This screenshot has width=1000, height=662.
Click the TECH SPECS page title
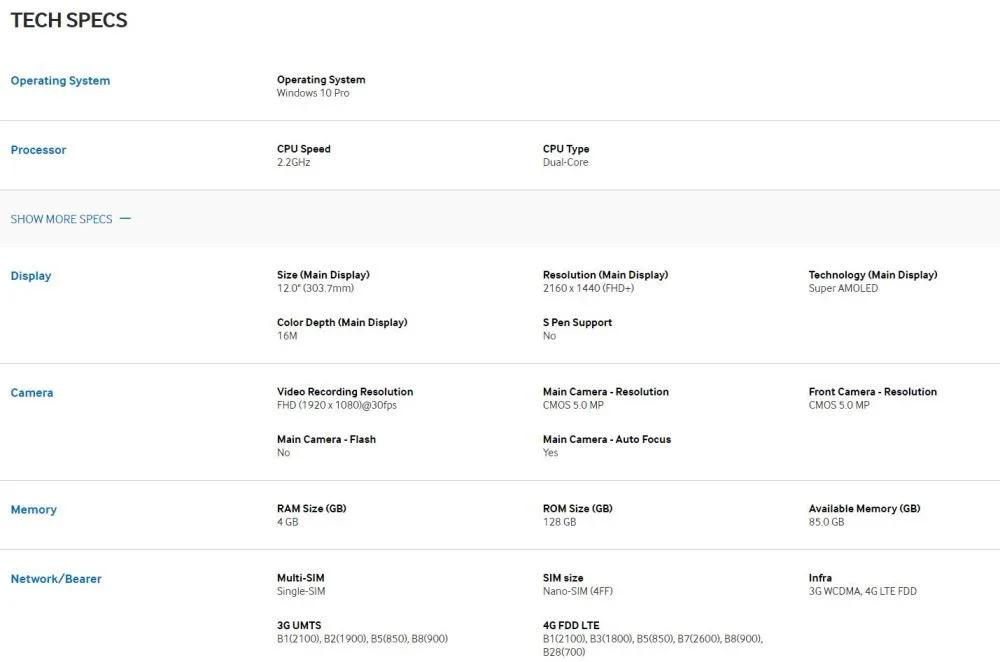tap(69, 20)
